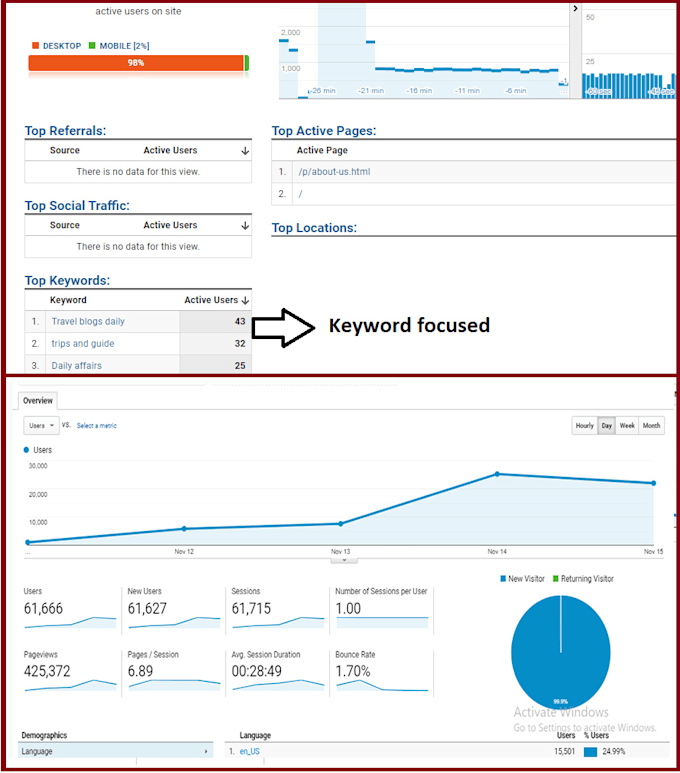Screen dimensions: 680x773
Task: Open the /p/about-us.html active page
Action: [334, 172]
